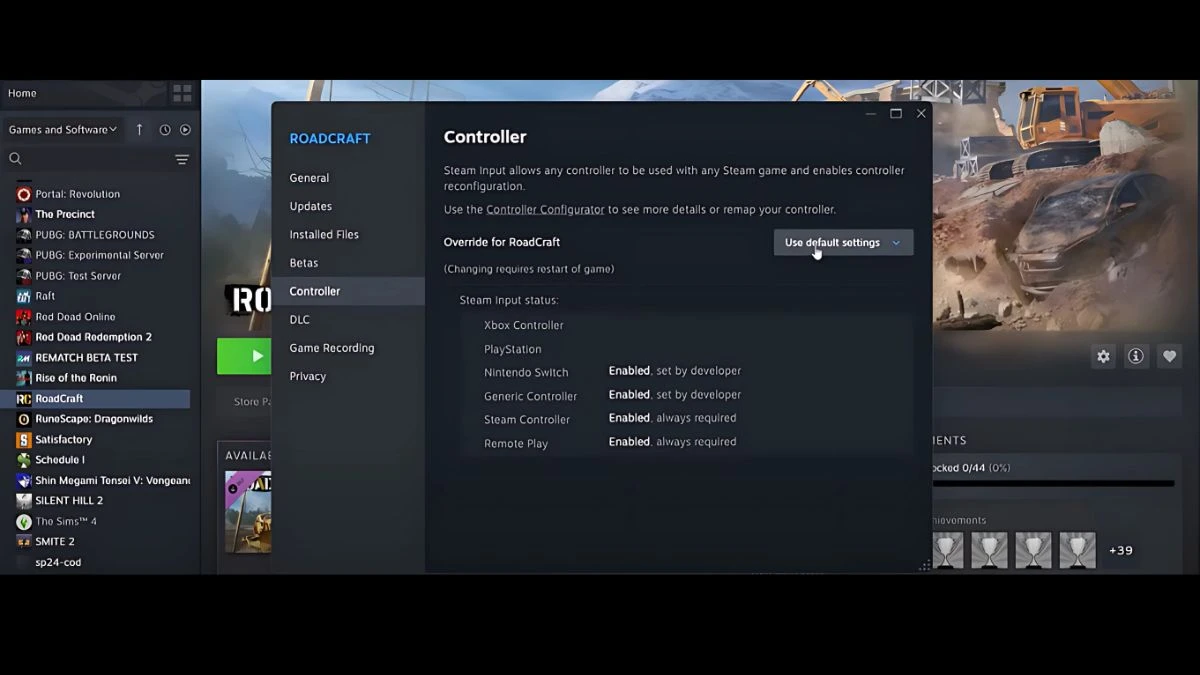Open game settings gear icon on library page
The image size is (1200, 675).
(1103, 356)
